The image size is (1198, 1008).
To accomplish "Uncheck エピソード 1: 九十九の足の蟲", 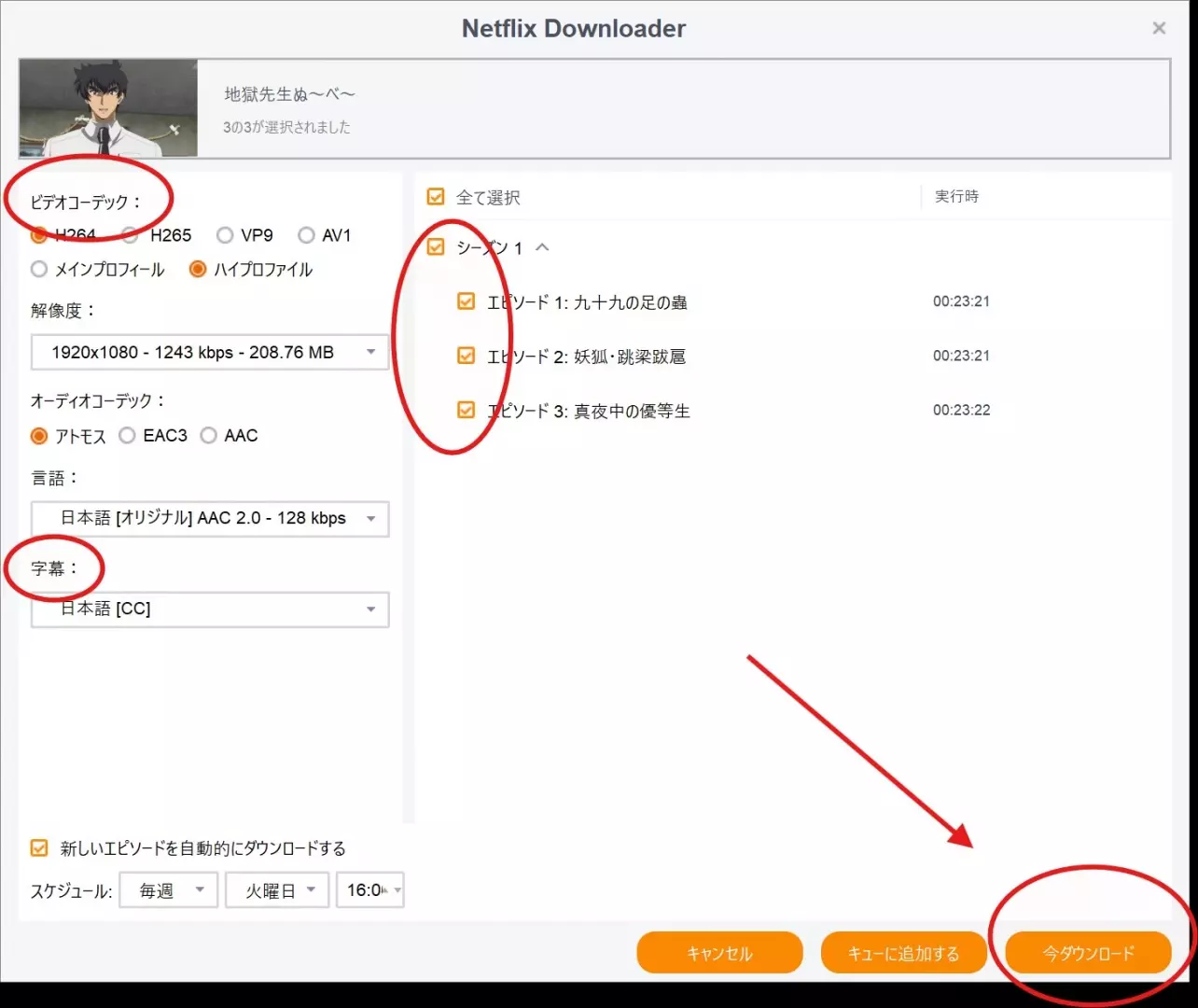I will click(x=467, y=301).
